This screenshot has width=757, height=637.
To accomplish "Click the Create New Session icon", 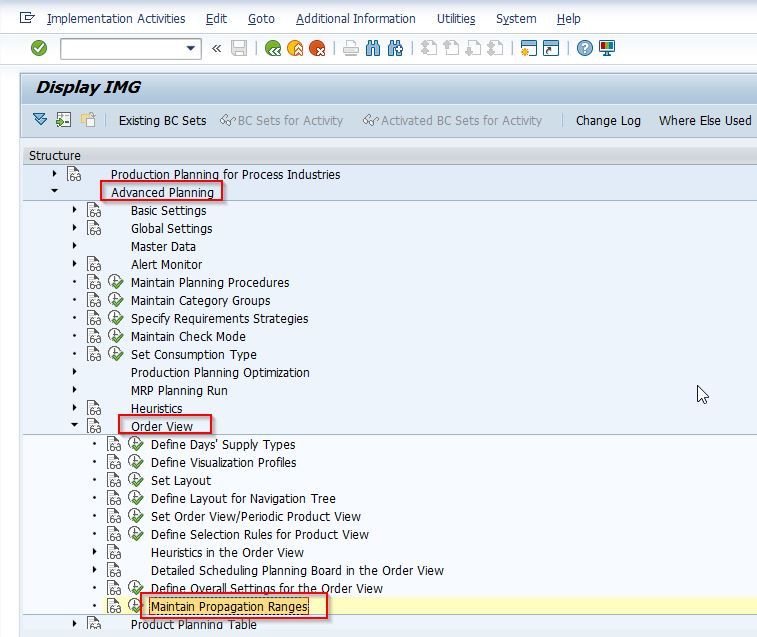I will [529, 48].
